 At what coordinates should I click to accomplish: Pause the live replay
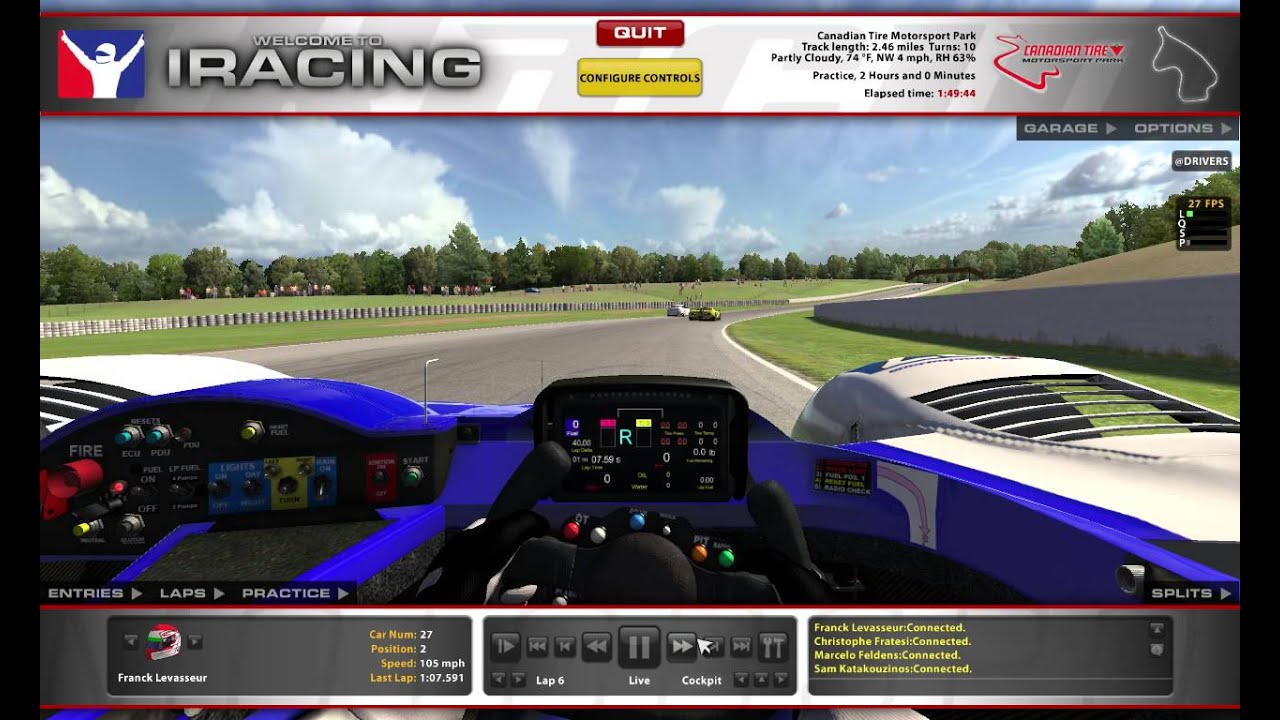[x=638, y=646]
